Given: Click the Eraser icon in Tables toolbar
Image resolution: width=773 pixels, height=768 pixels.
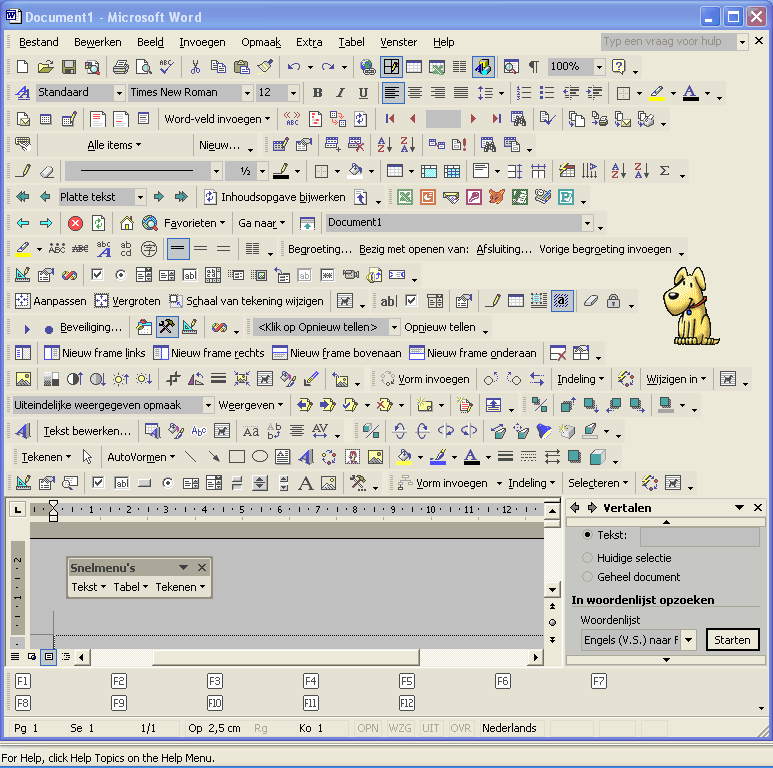Looking at the screenshot, I should pos(46,171).
